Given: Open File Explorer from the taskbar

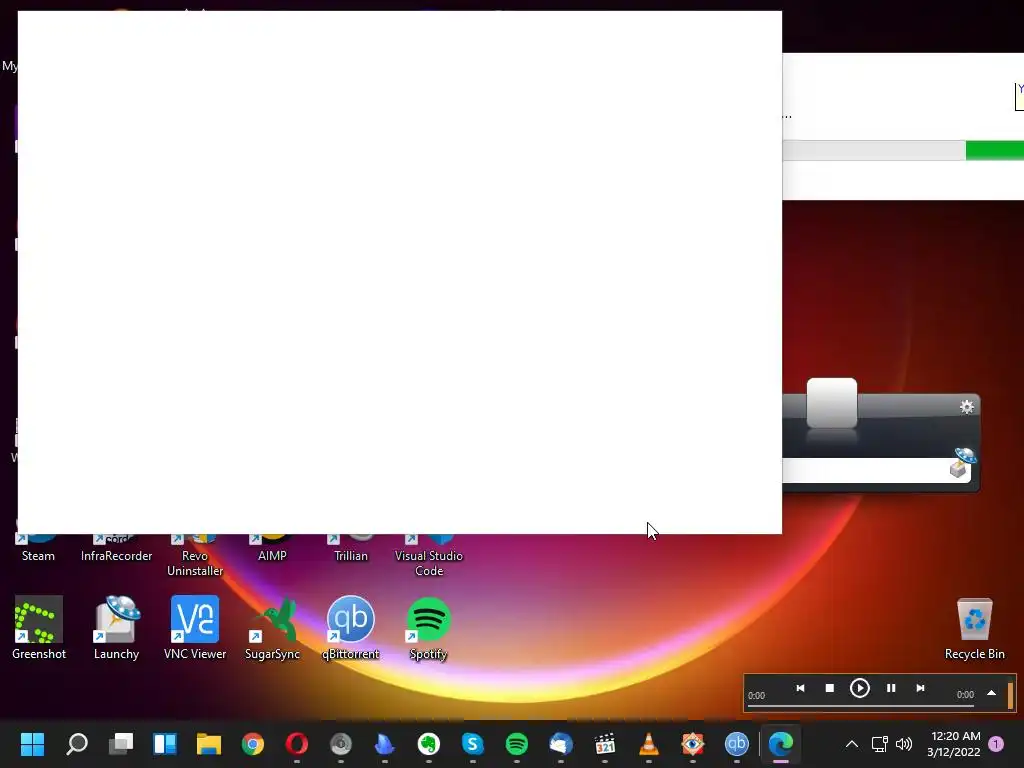Looking at the screenshot, I should point(209,743).
